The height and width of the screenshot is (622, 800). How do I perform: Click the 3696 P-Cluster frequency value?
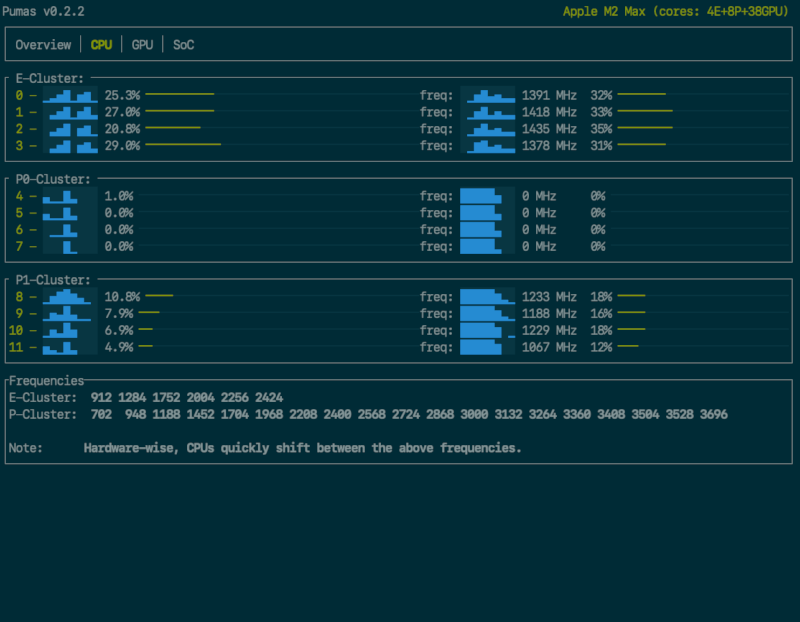coord(713,414)
